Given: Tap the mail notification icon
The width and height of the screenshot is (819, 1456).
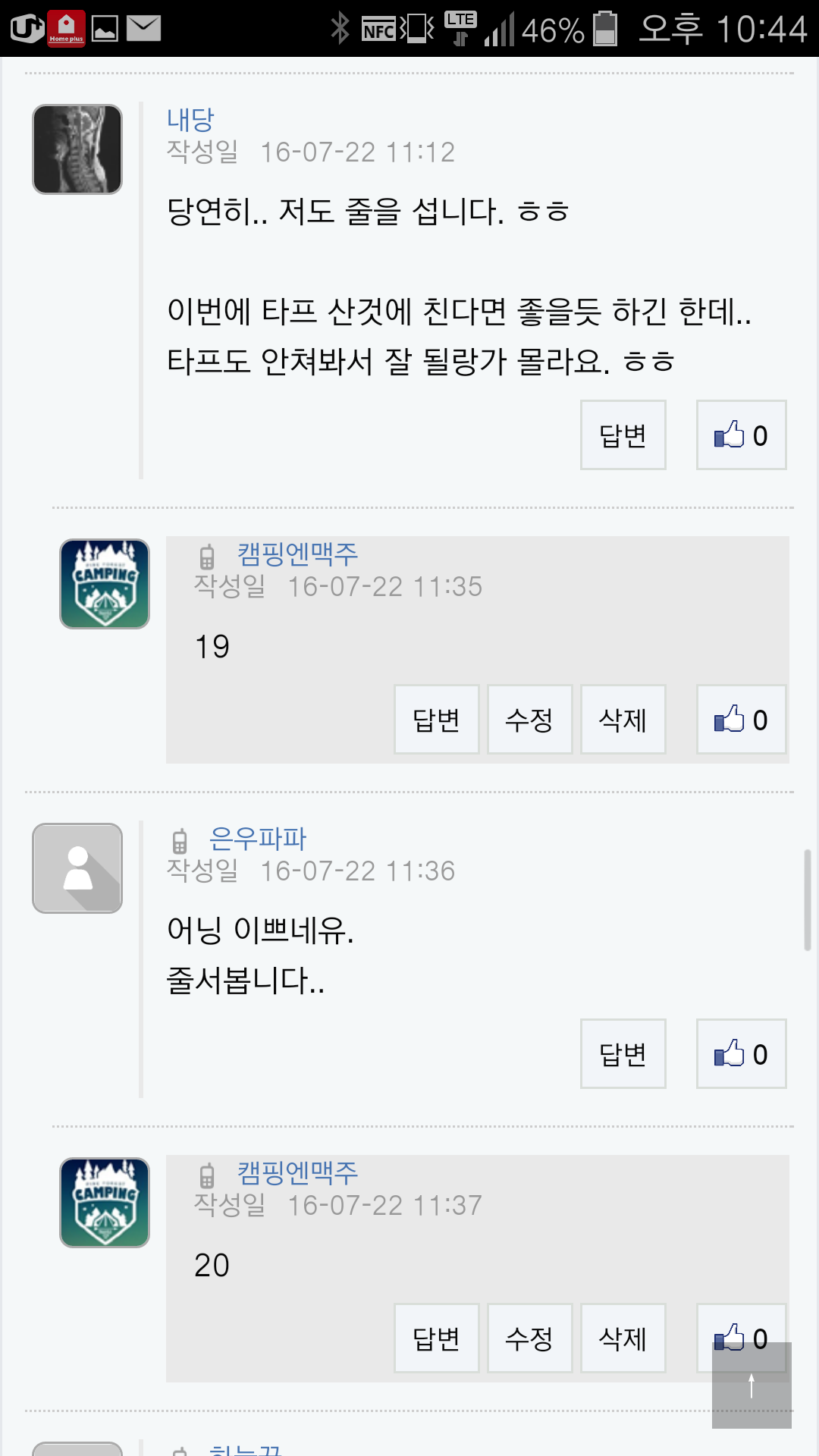Looking at the screenshot, I should pyautogui.click(x=143, y=29).
